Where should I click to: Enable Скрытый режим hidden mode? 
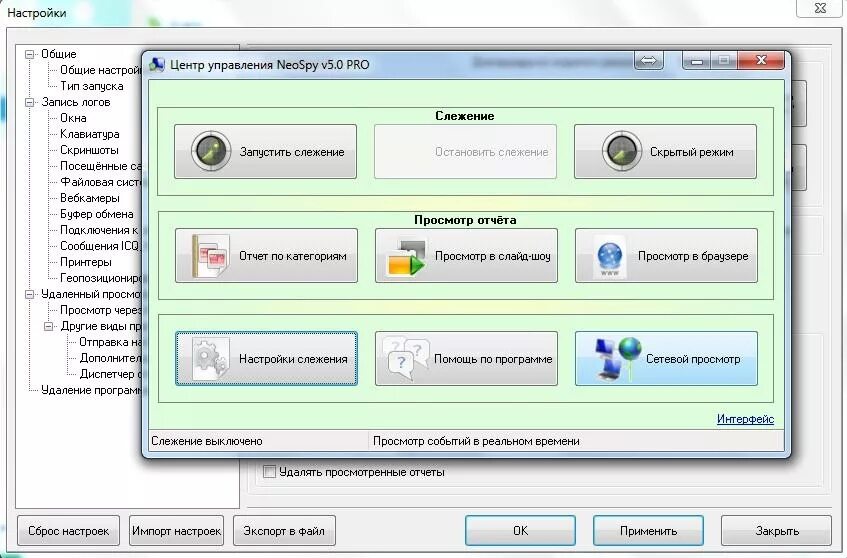[665, 151]
